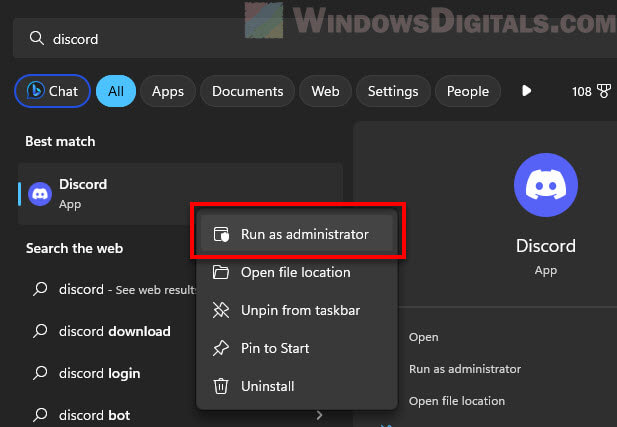
Task: Click Open file location in details pane
Action: 457,401
